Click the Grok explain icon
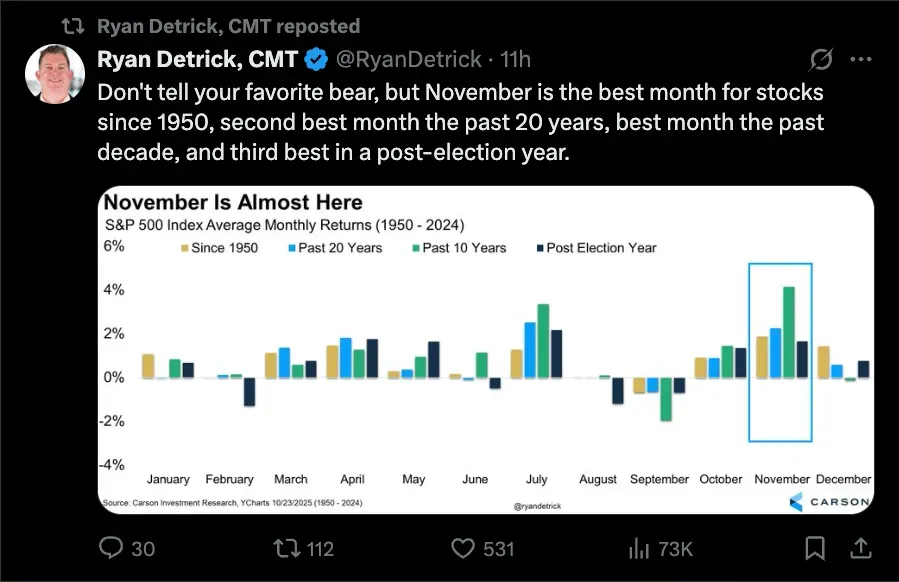899x582 pixels. (x=819, y=60)
